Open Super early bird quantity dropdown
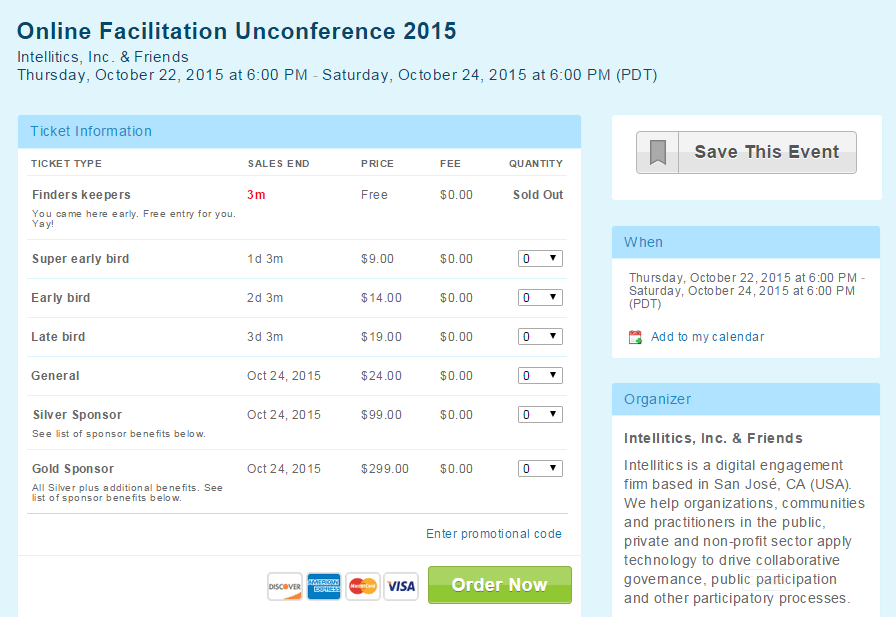Screen dimensions: 896x617 [x=540, y=259]
